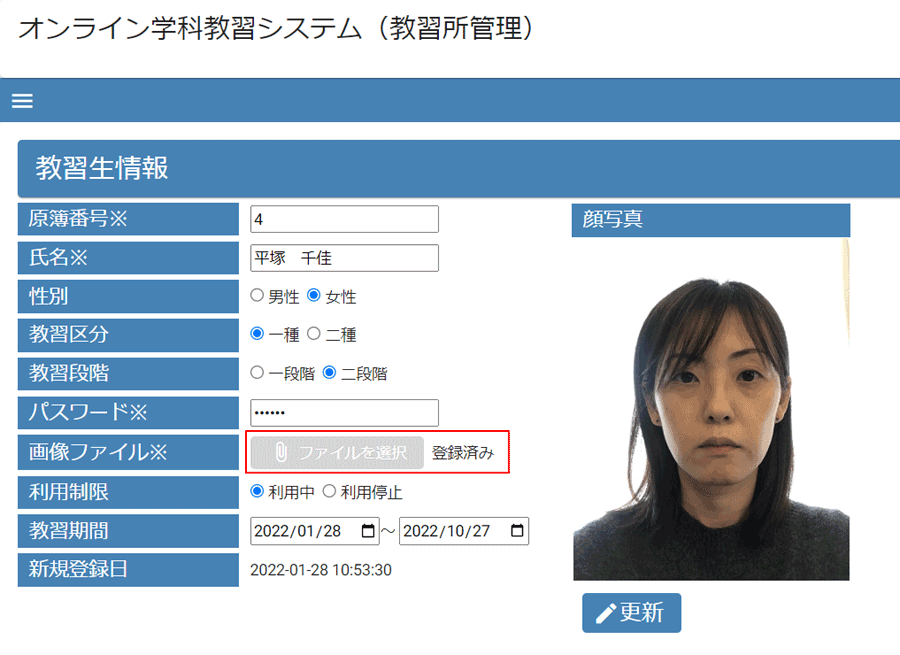Click the 登録済み status text
Viewport: 900px width, 655px height.
click(463, 452)
